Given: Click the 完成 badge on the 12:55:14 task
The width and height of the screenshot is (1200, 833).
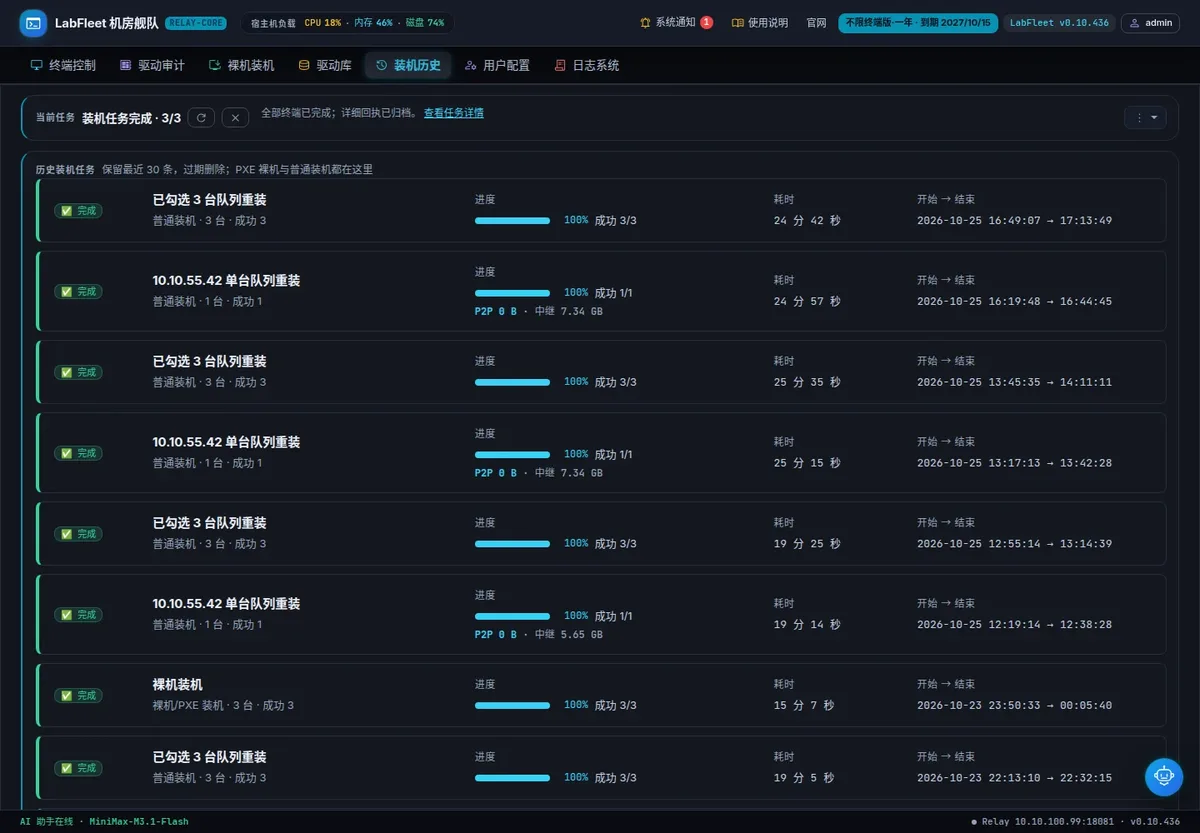Looking at the screenshot, I should coord(78,534).
